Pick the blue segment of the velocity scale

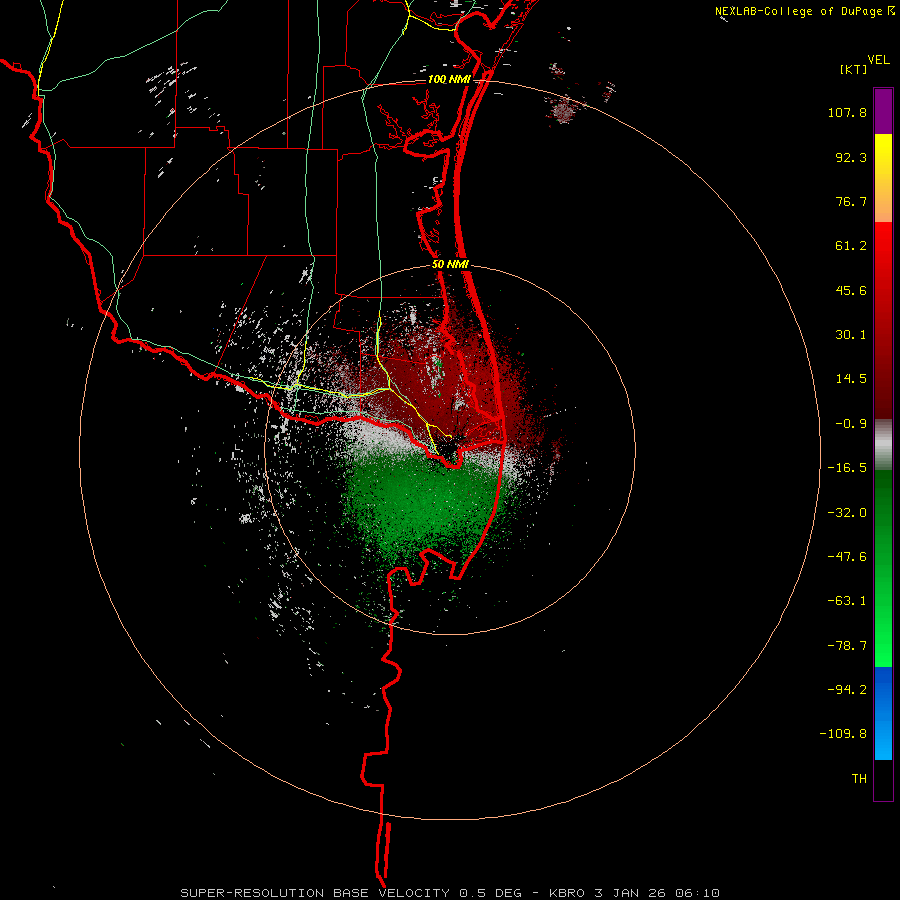(x=883, y=713)
